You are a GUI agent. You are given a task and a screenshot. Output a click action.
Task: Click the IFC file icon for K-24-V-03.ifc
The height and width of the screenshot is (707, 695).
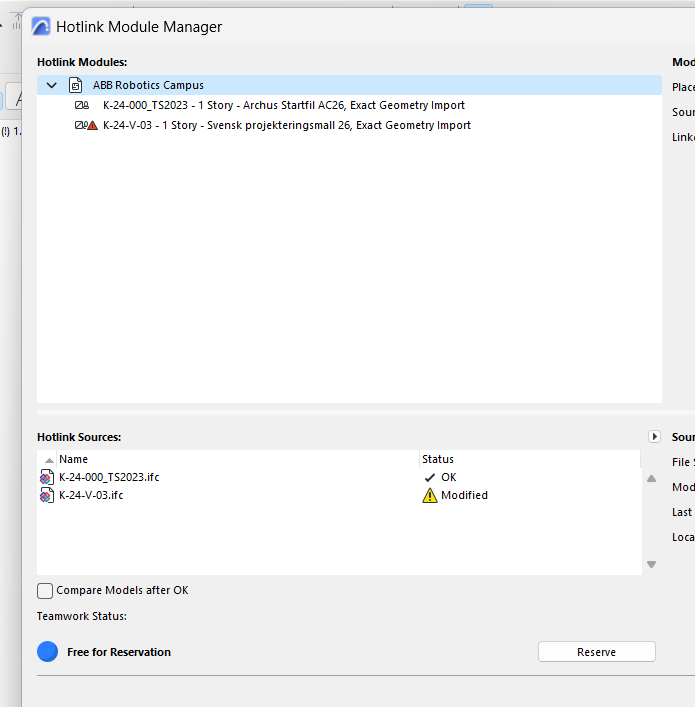[47, 495]
